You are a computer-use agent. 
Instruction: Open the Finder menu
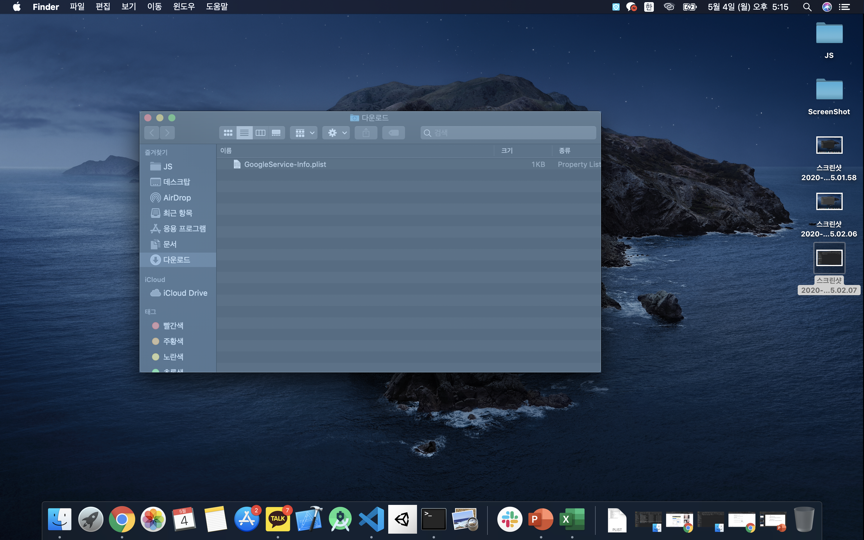point(46,7)
